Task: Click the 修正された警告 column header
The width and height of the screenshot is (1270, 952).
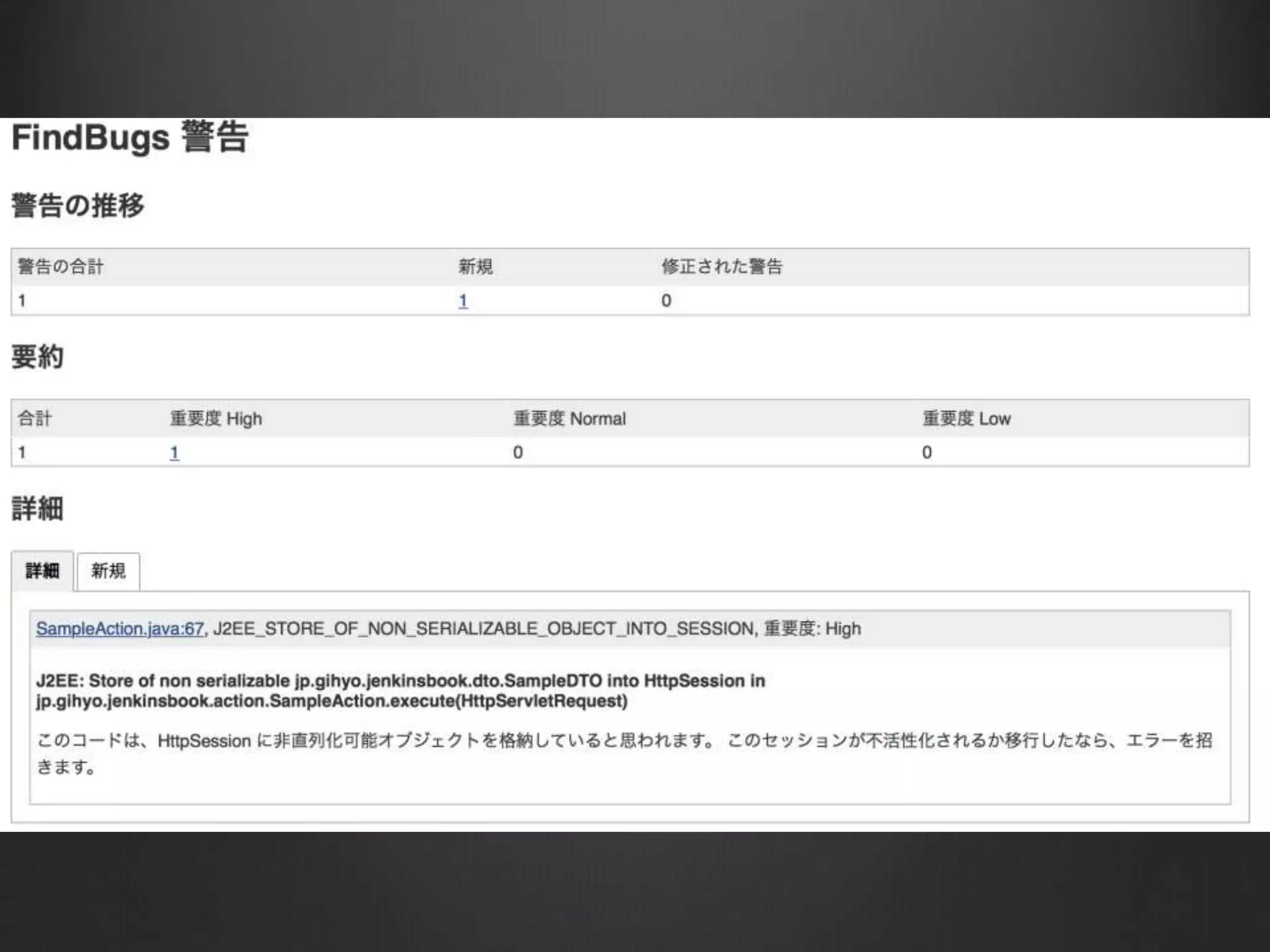Action: [722, 267]
